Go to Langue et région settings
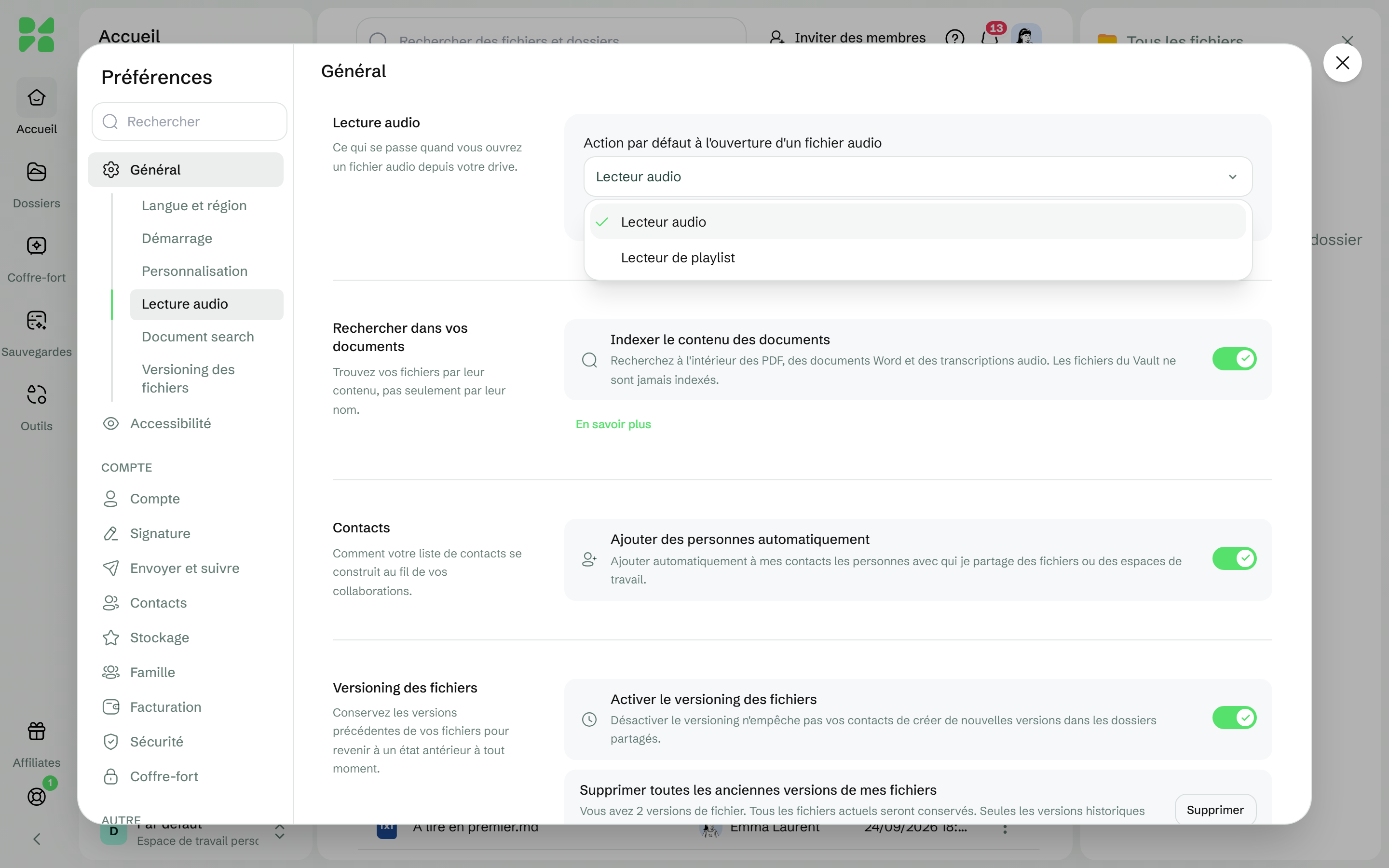 [x=194, y=205]
